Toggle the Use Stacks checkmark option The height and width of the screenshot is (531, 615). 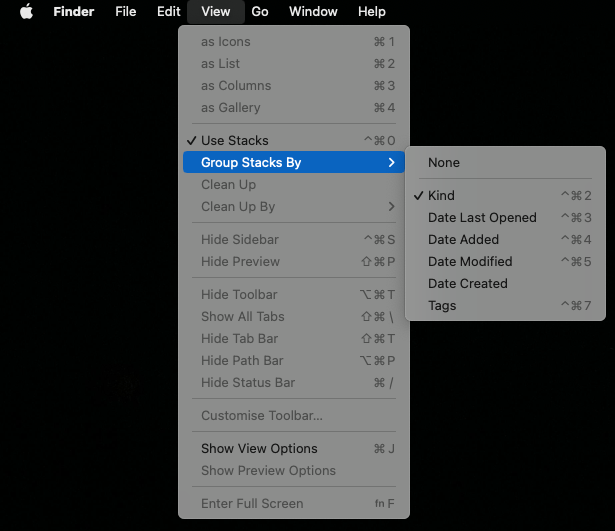coord(234,140)
